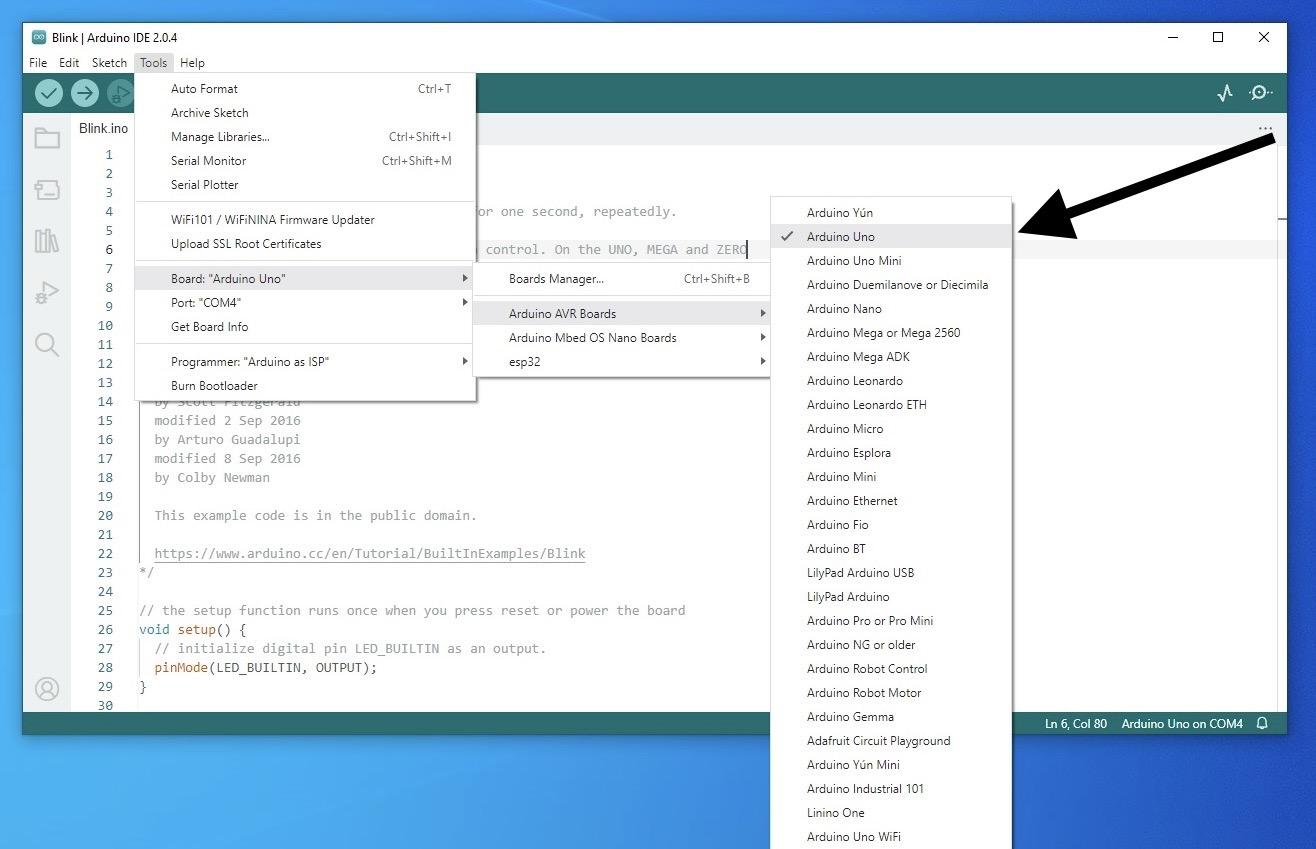
Task: Open Boards Manager from the sidebar icon
Action: pos(46,189)
